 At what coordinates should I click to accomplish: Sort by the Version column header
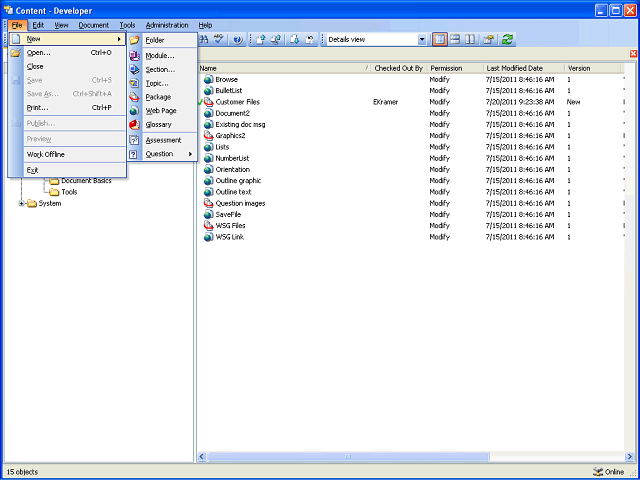[593, 68]
